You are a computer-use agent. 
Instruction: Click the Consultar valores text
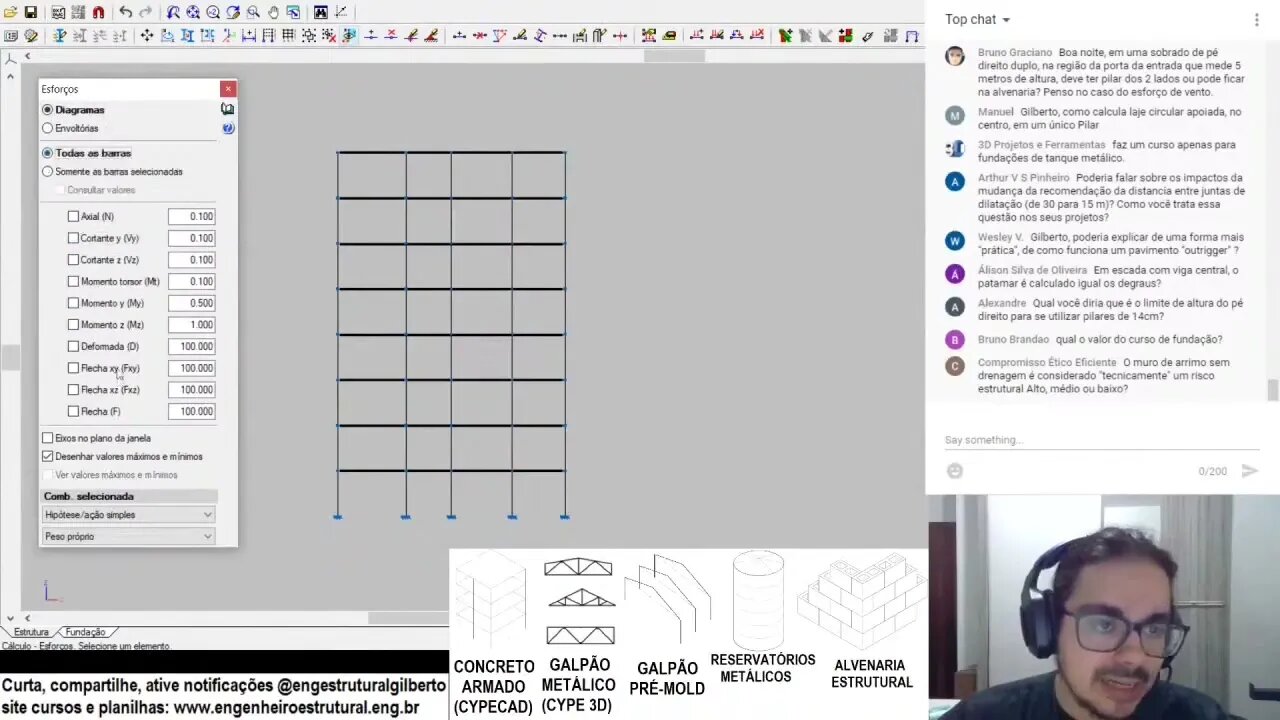tap(101, 190)
